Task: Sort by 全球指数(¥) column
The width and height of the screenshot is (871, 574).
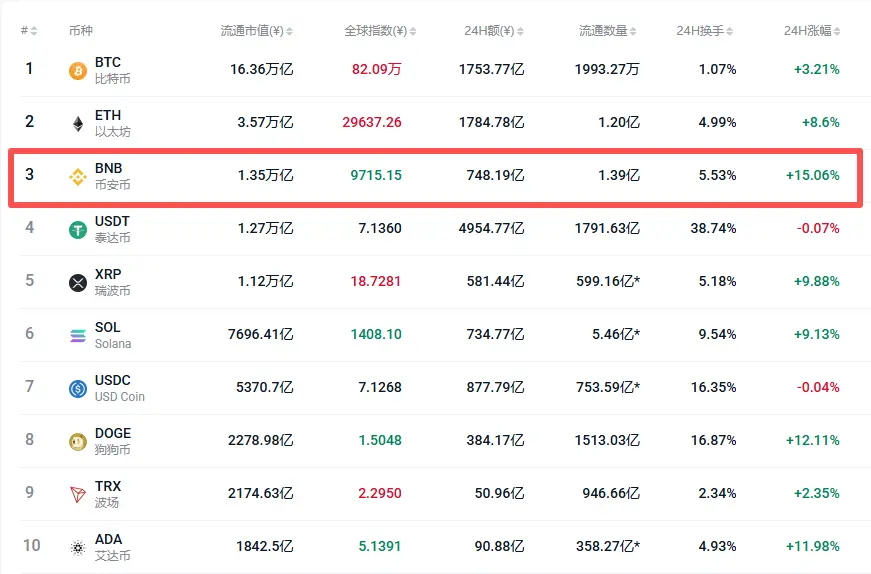Action: pos(380,31)
